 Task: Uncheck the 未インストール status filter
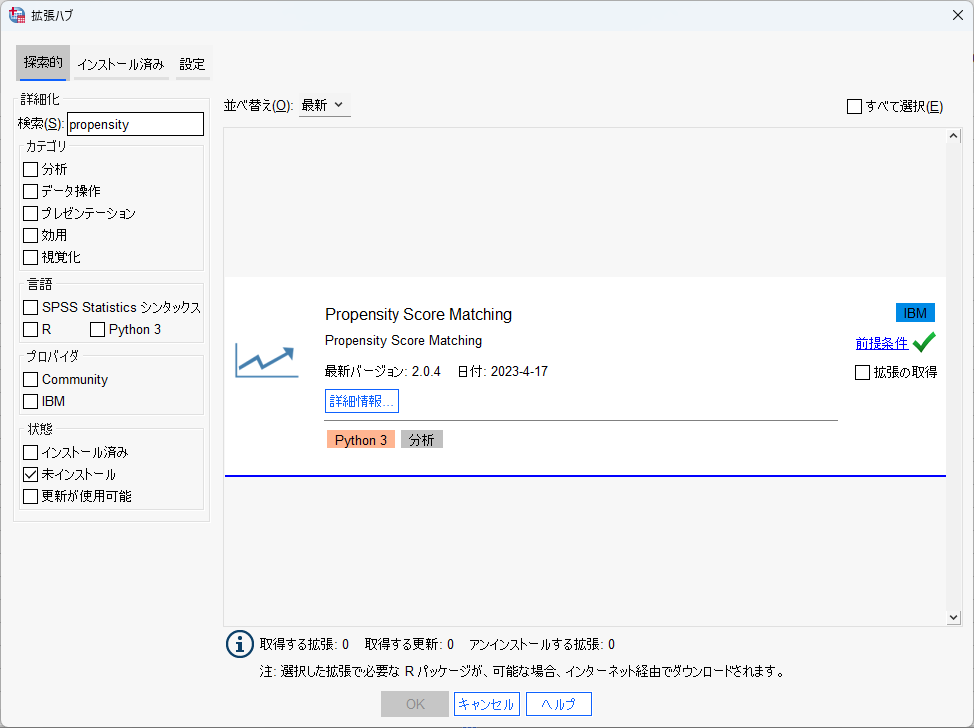[x=30, y=475]
